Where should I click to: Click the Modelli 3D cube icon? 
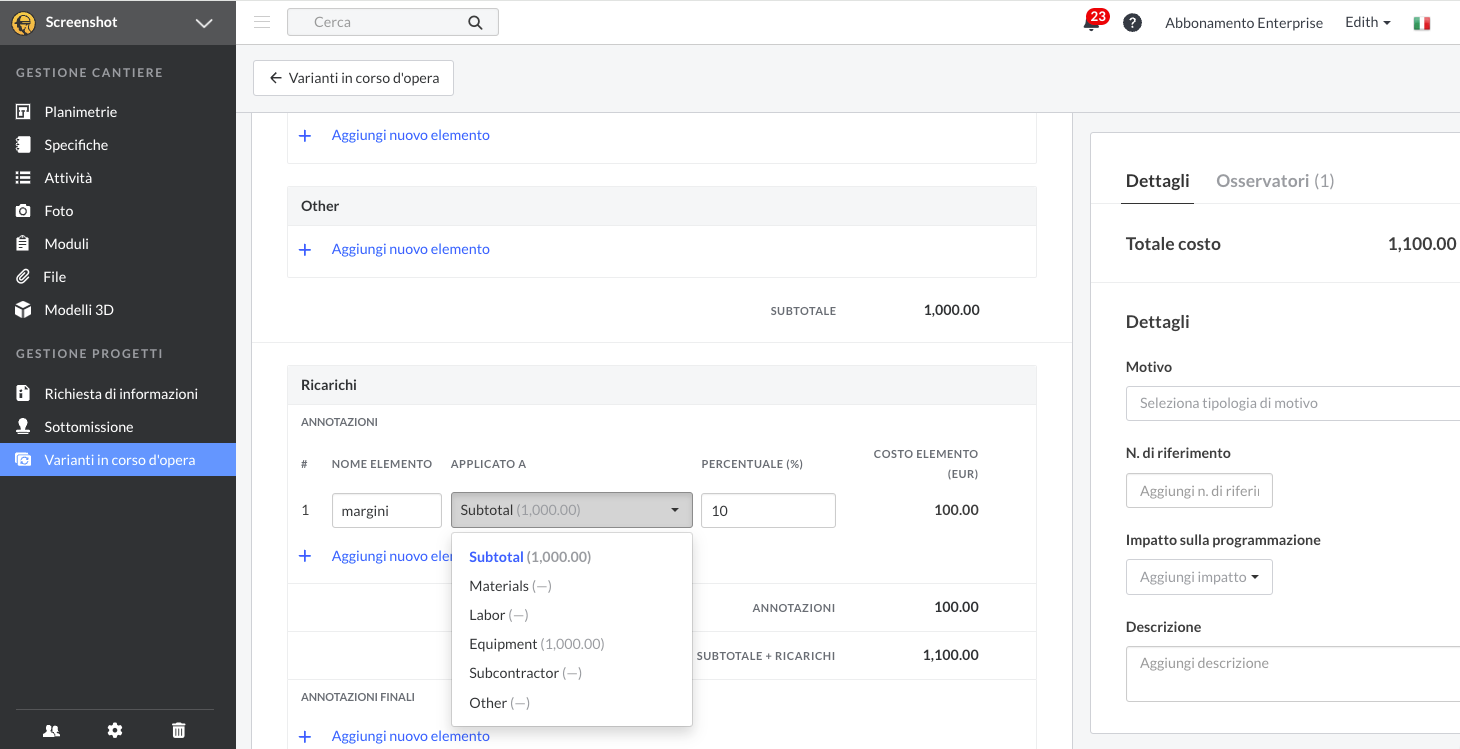coord(23,310)
